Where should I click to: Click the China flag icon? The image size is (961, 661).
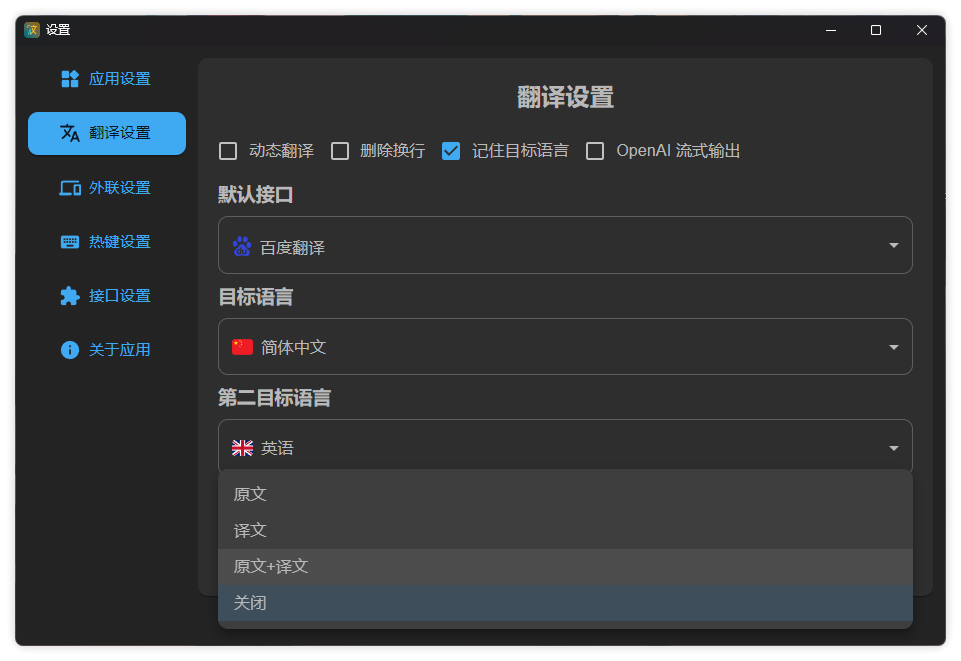click(242, 347)
